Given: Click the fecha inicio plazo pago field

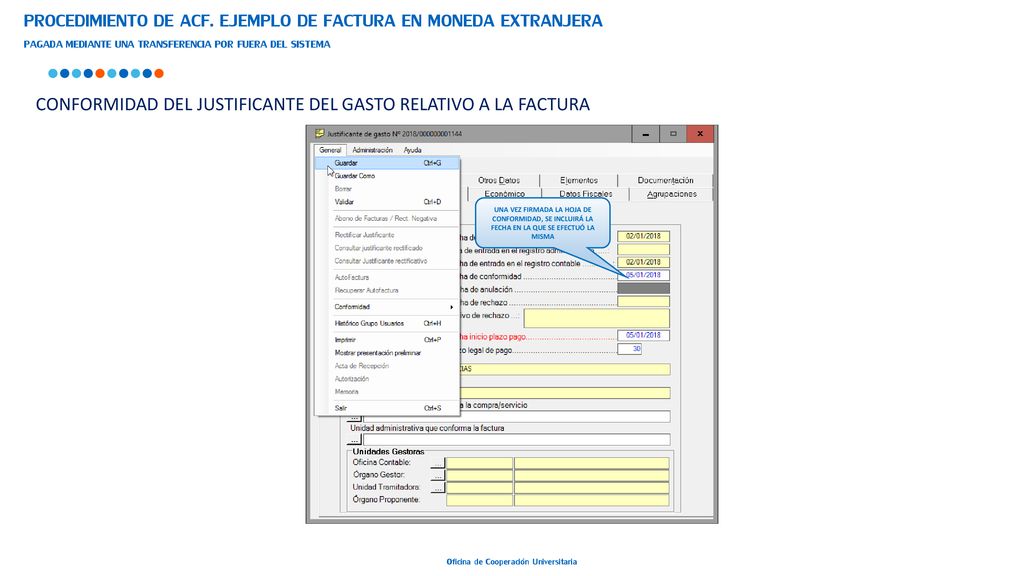Looking at the screenshot, I should pos(643,336).
